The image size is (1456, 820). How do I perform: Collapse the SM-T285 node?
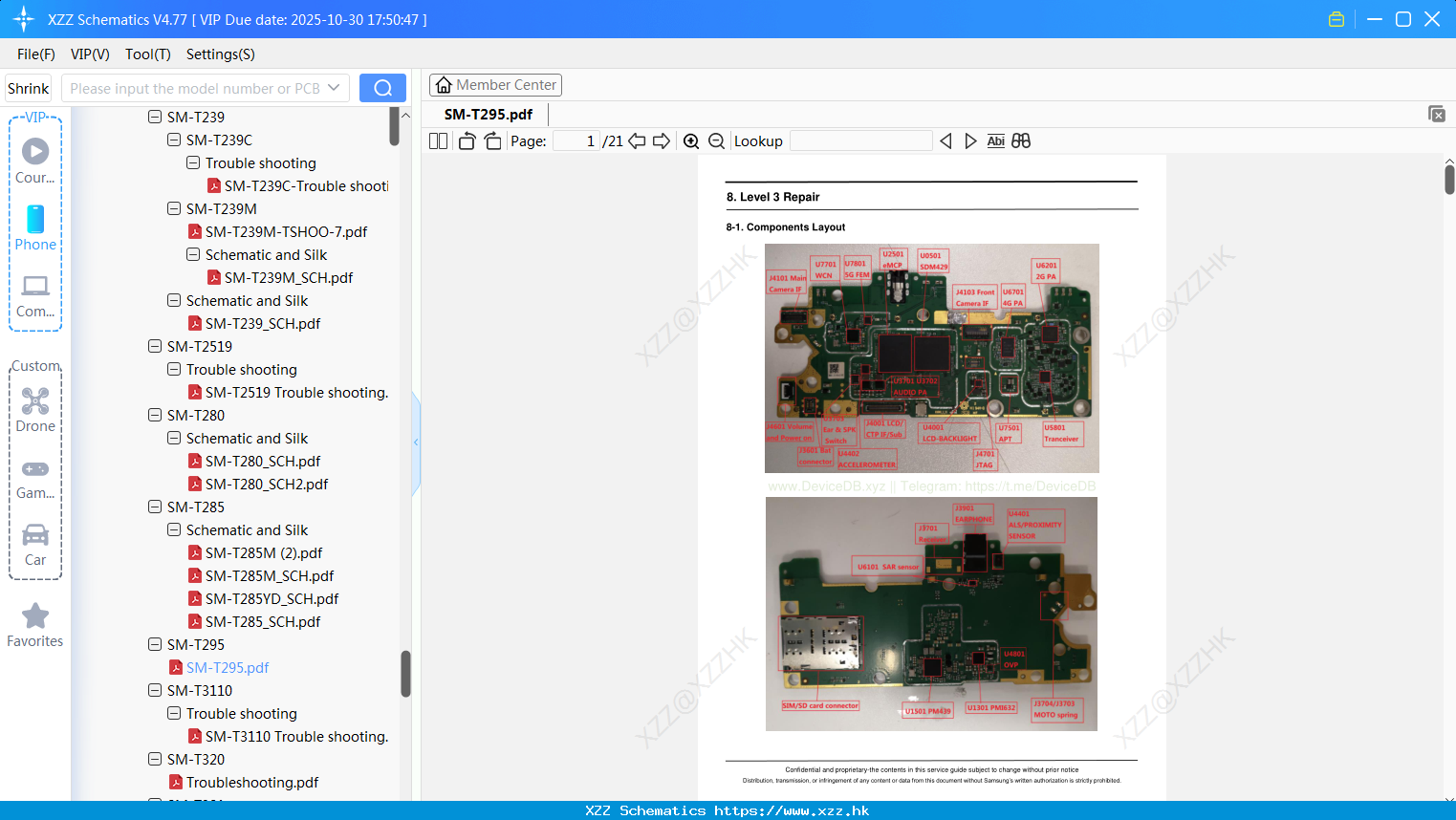point(155,507)
